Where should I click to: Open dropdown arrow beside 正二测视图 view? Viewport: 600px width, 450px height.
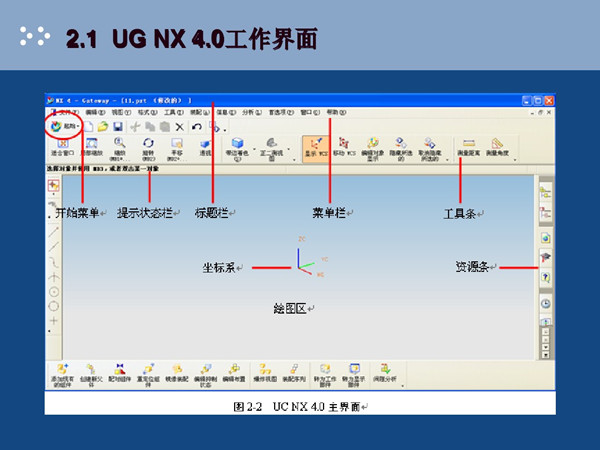[x=289, y=149]
